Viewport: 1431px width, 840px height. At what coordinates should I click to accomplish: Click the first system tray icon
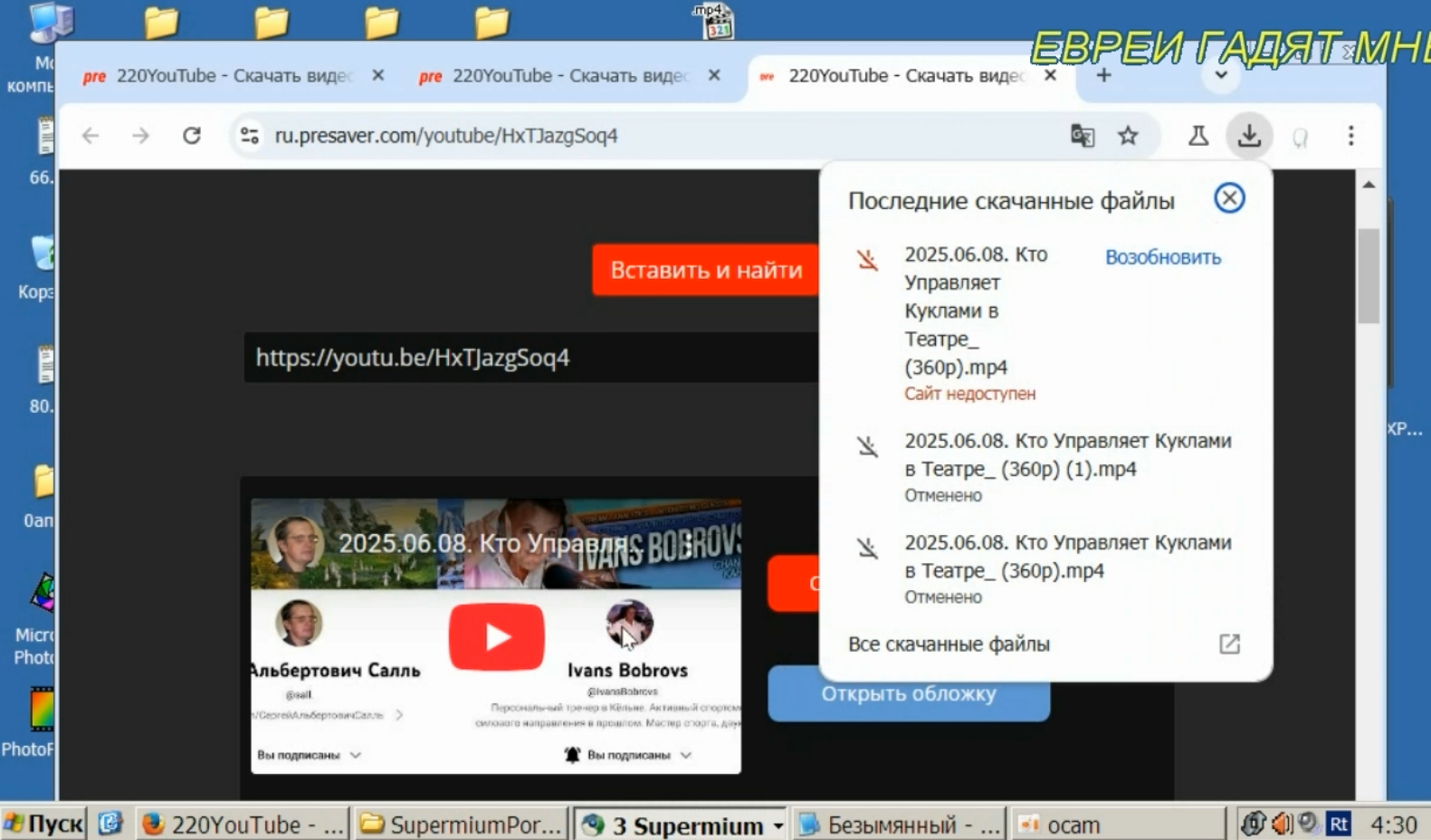(x=1253, y=824)
